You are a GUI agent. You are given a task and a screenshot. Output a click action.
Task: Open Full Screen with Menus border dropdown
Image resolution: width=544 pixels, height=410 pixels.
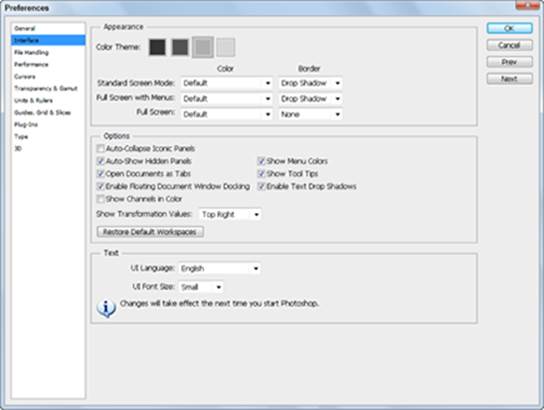click(311, 99)
